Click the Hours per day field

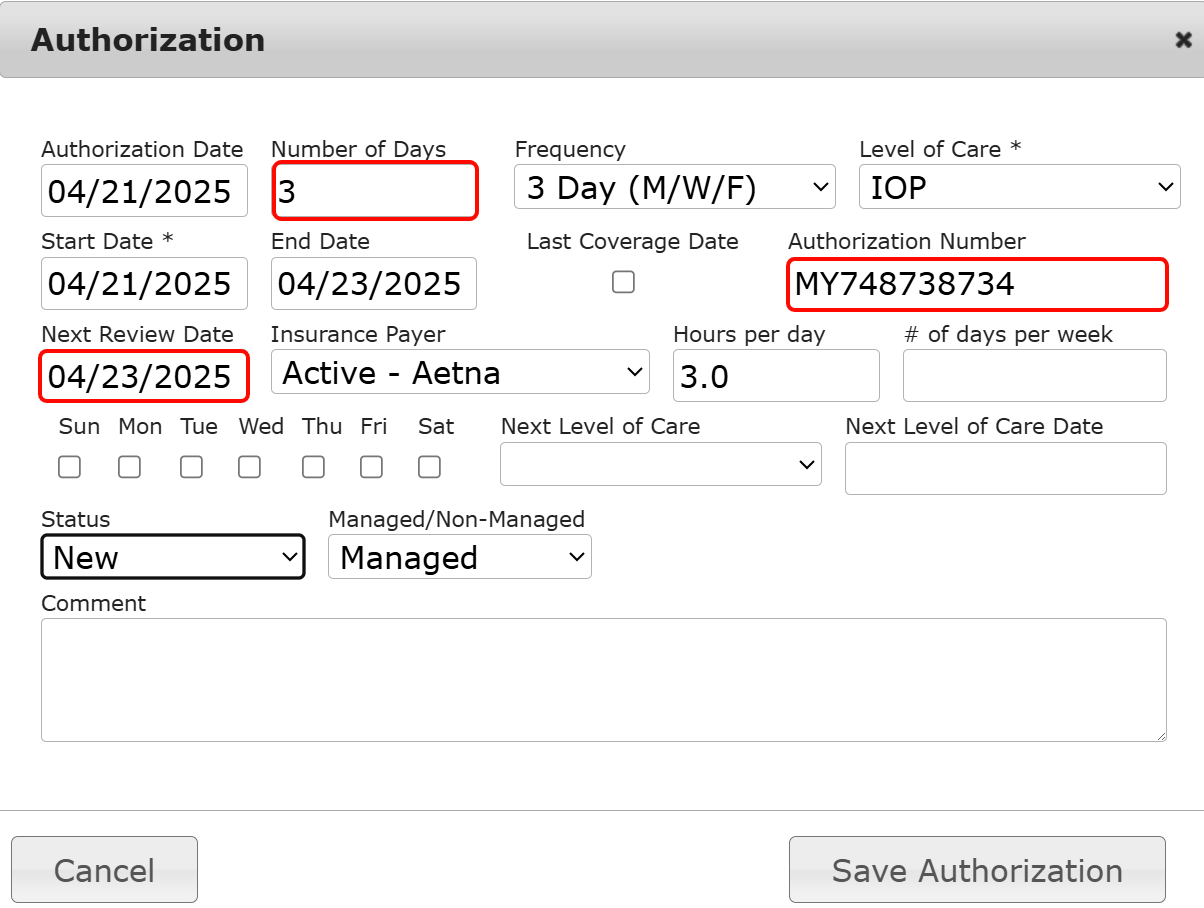pos(776,376)
